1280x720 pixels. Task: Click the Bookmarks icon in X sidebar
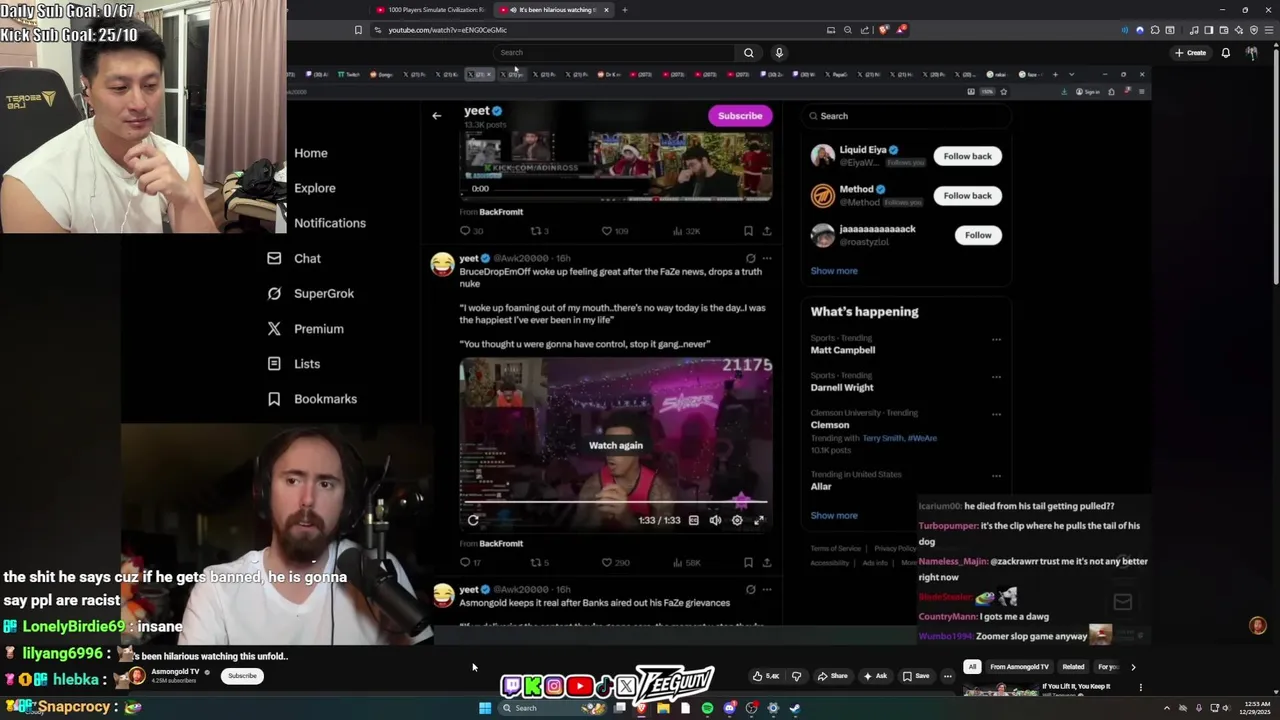click(274, 398)
